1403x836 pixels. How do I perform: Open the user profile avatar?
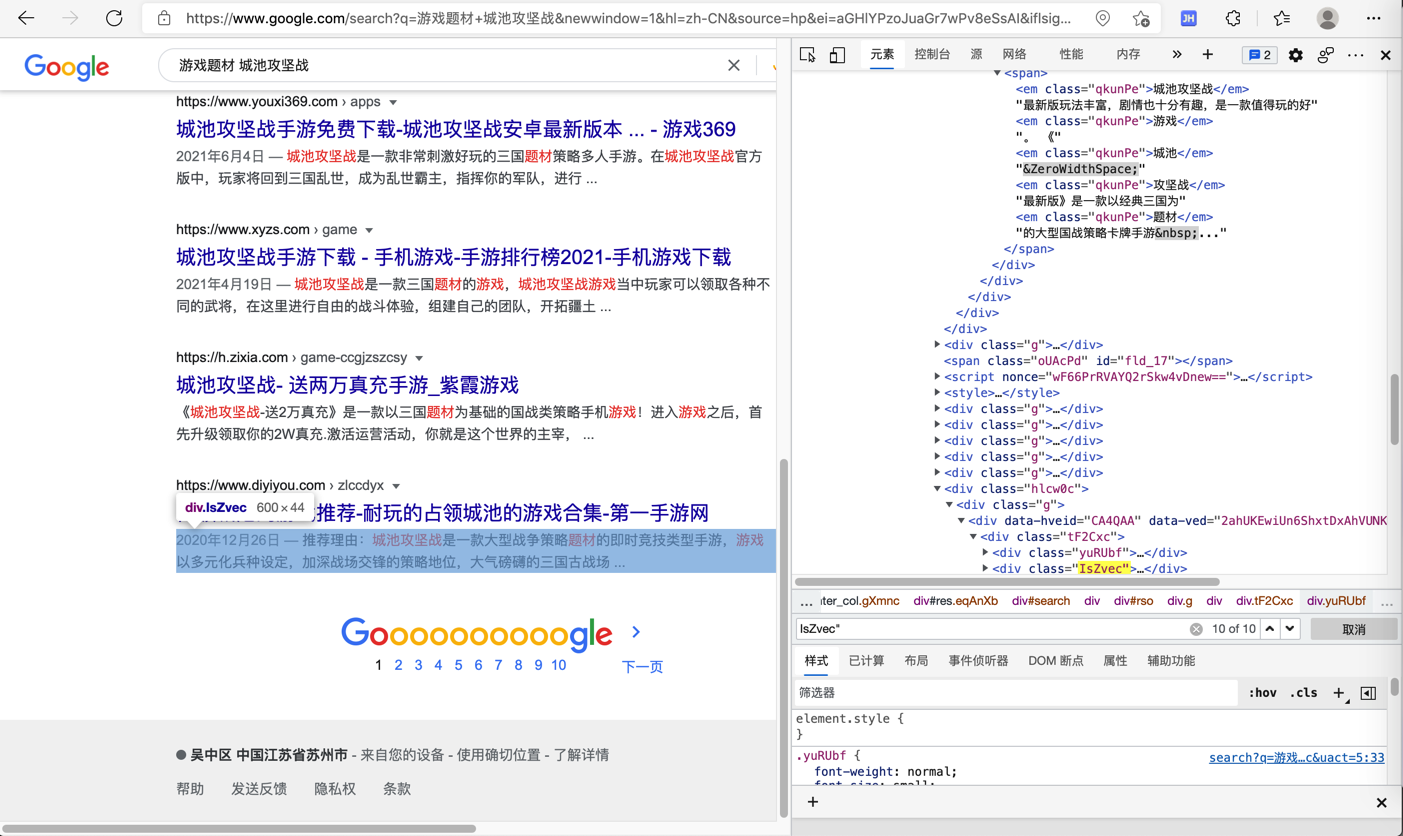1327,18
